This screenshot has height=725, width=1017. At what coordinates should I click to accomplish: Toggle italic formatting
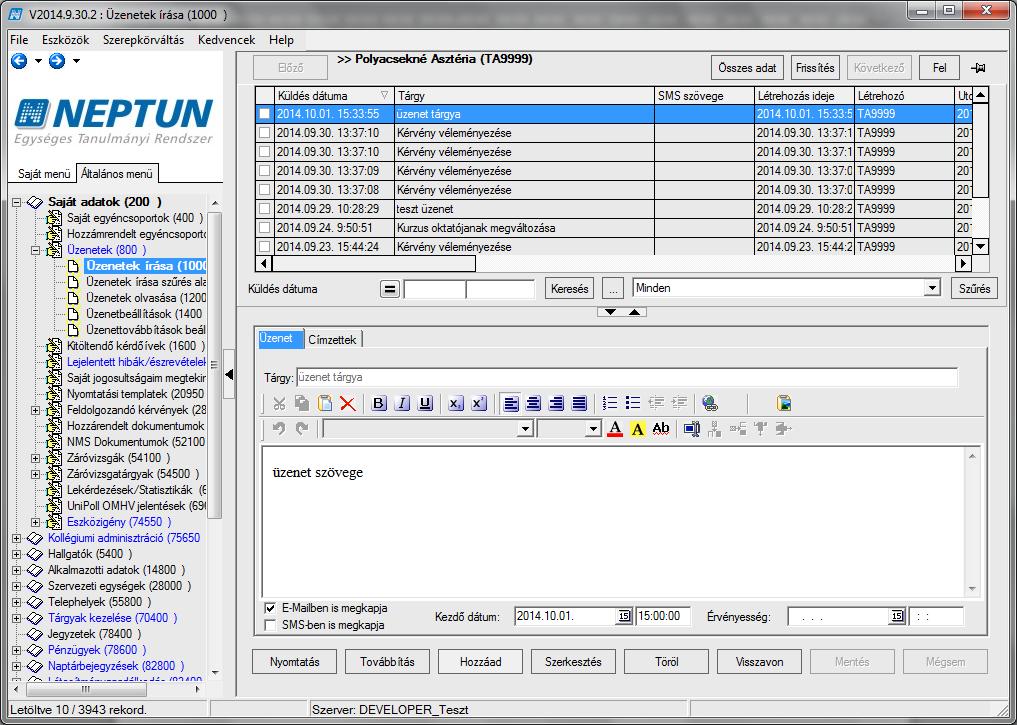point(402,403)
